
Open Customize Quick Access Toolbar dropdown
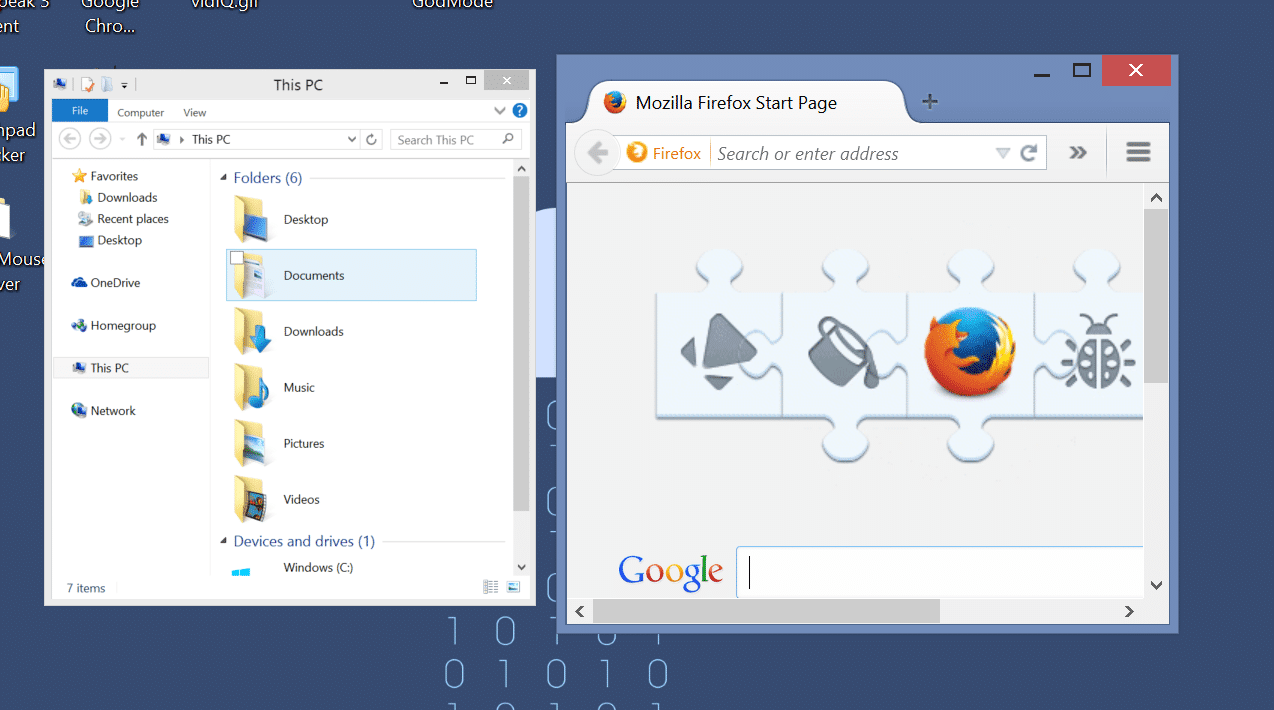click(x=124, y=86)
